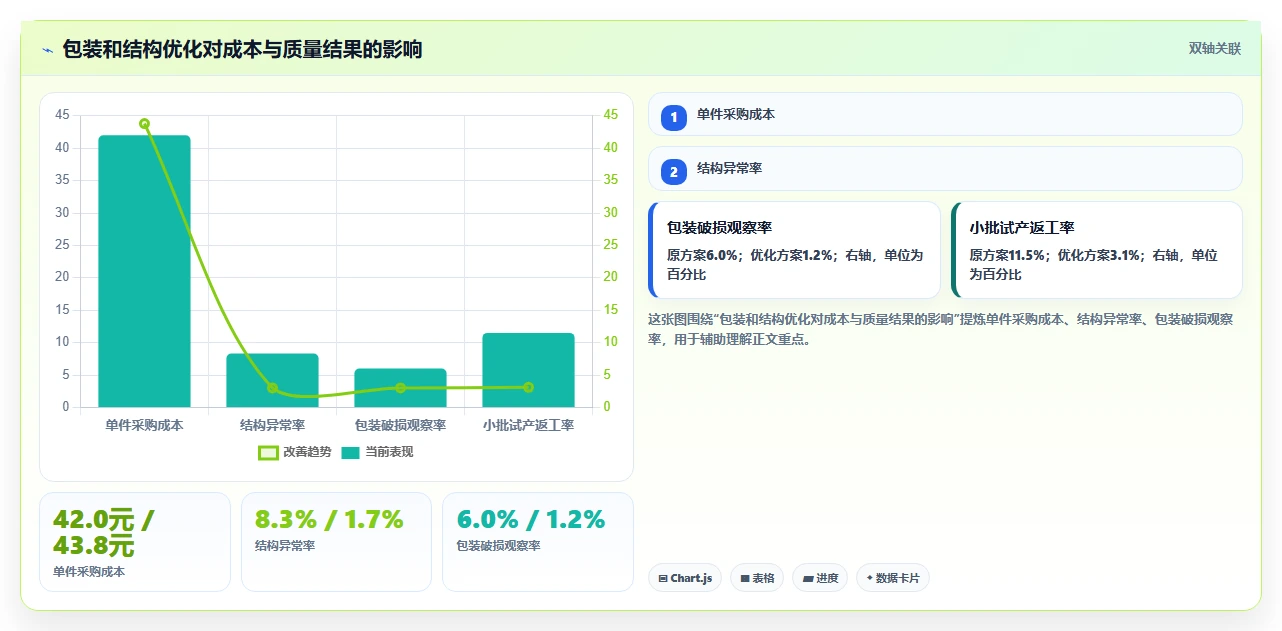Image resolution: width=1282 pixels, height=631 pixels.
Task: Open the 小批试产返工率 detail card
Action: click(x=1097, y=250)
